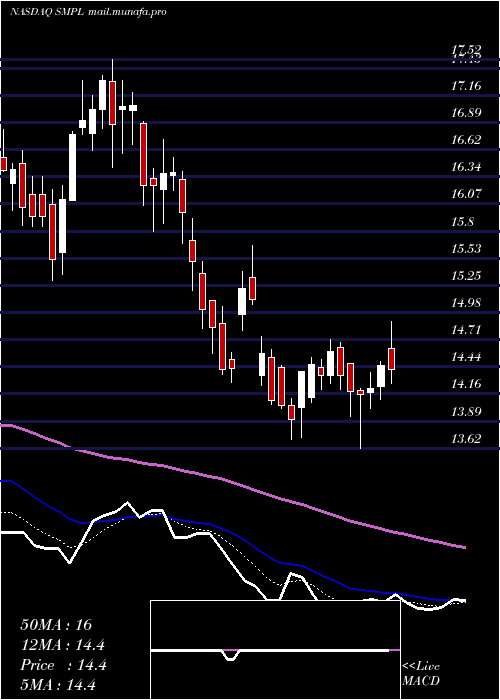
Task: Click the 14.98 price axis label
Action: coord(466,303)
